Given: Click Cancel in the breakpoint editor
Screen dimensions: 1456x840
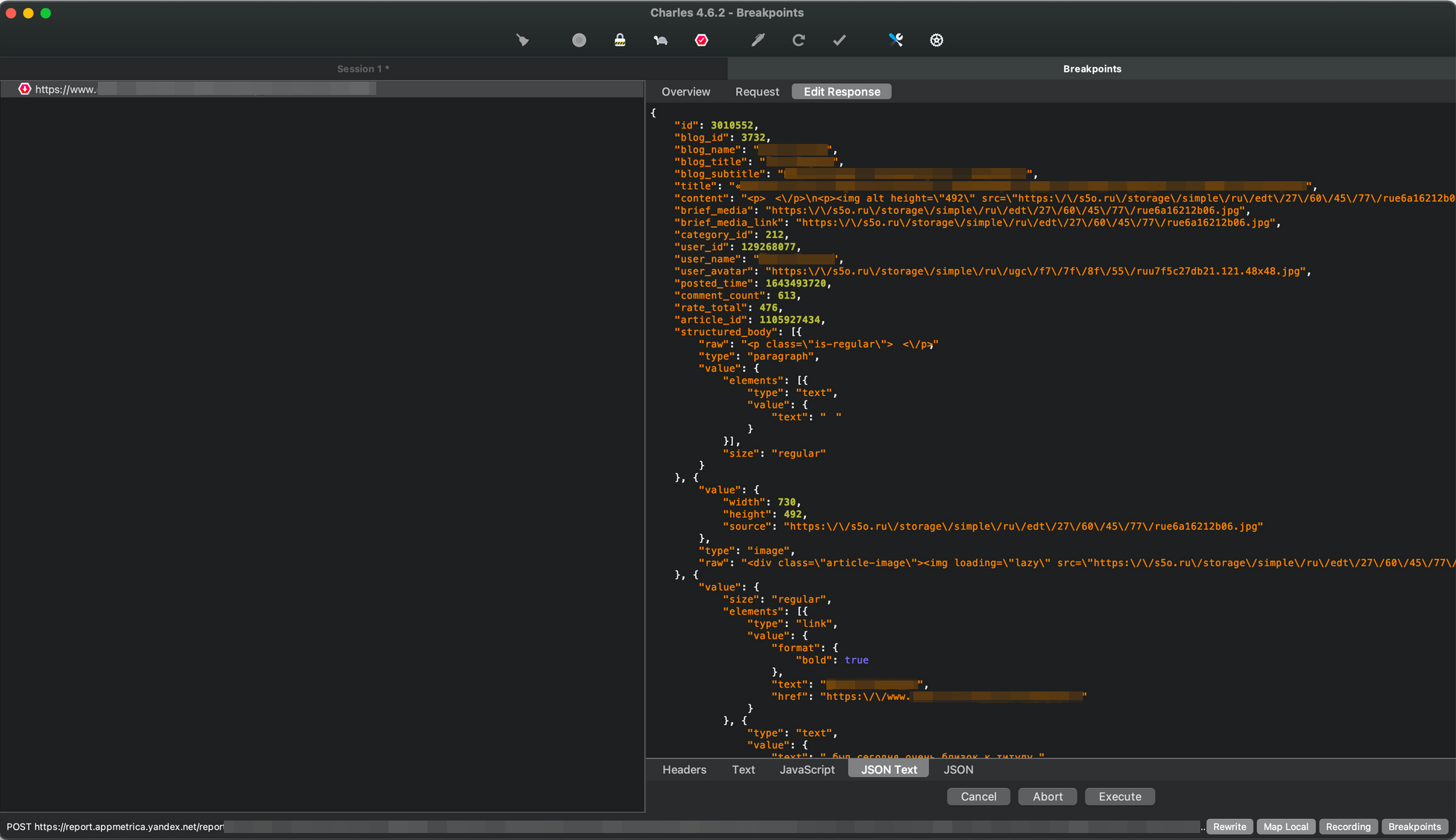Looking at the screenshot, I should [978, 796].
